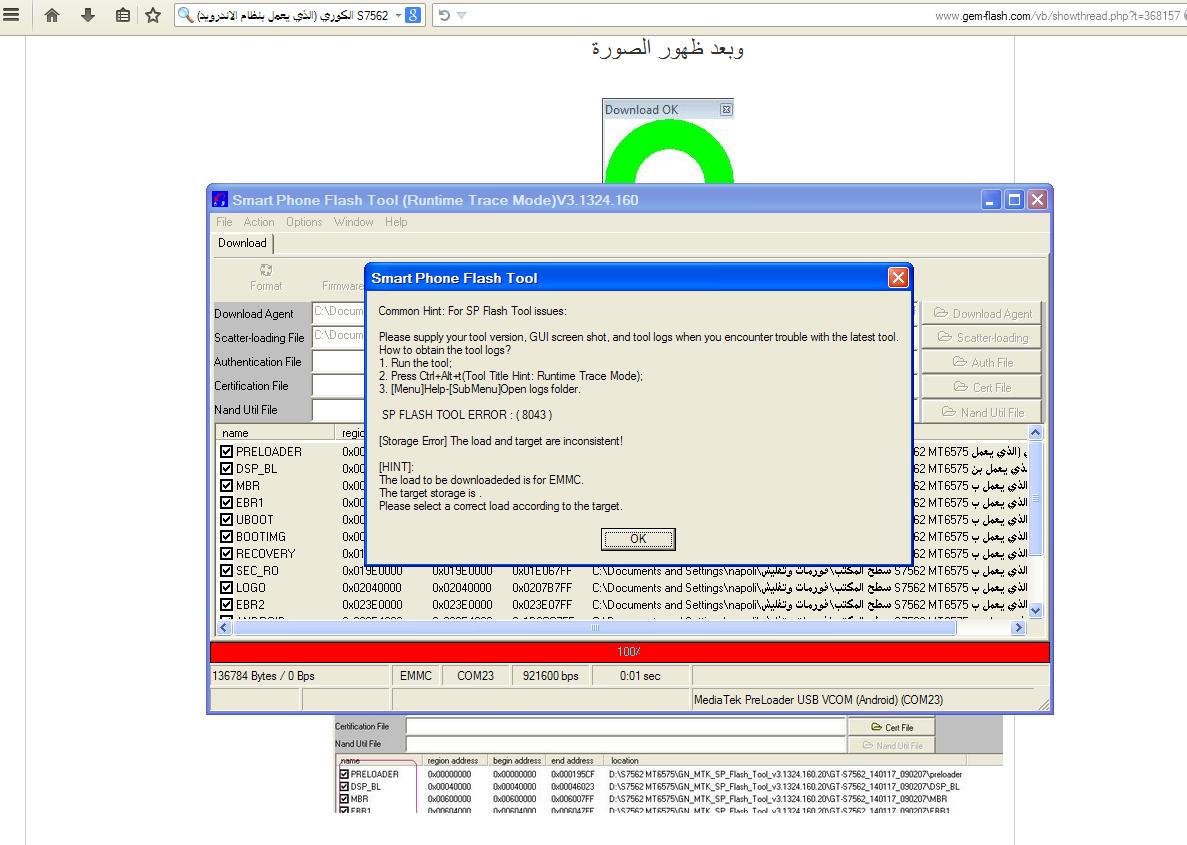Open the browser hamburger menu
1187x845 pixels.
click(x=11, y=14)
